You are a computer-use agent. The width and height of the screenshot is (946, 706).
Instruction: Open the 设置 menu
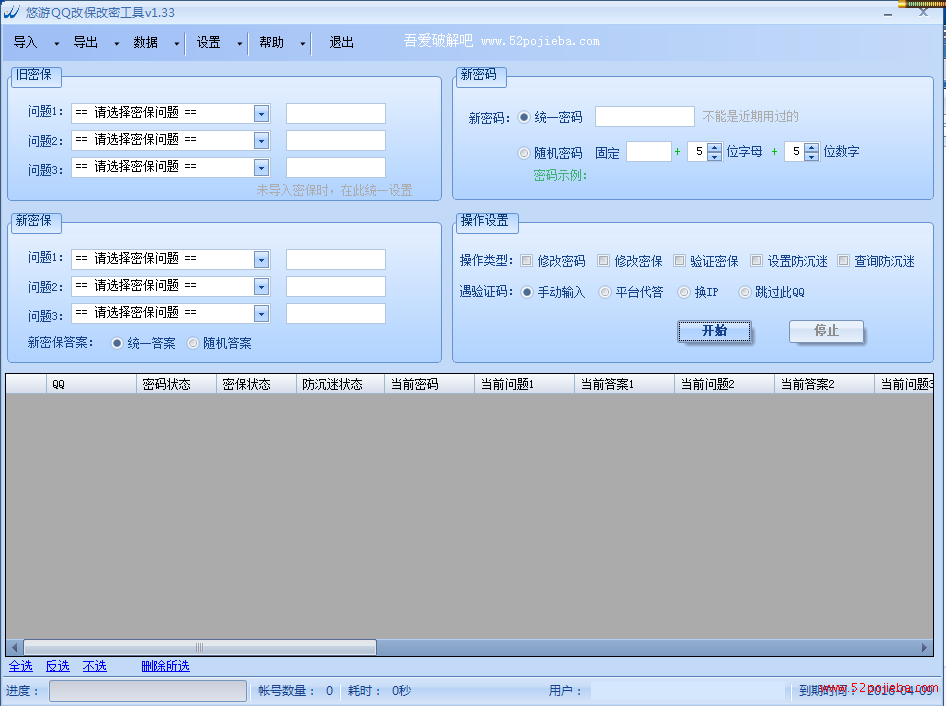tap(209, 42)
